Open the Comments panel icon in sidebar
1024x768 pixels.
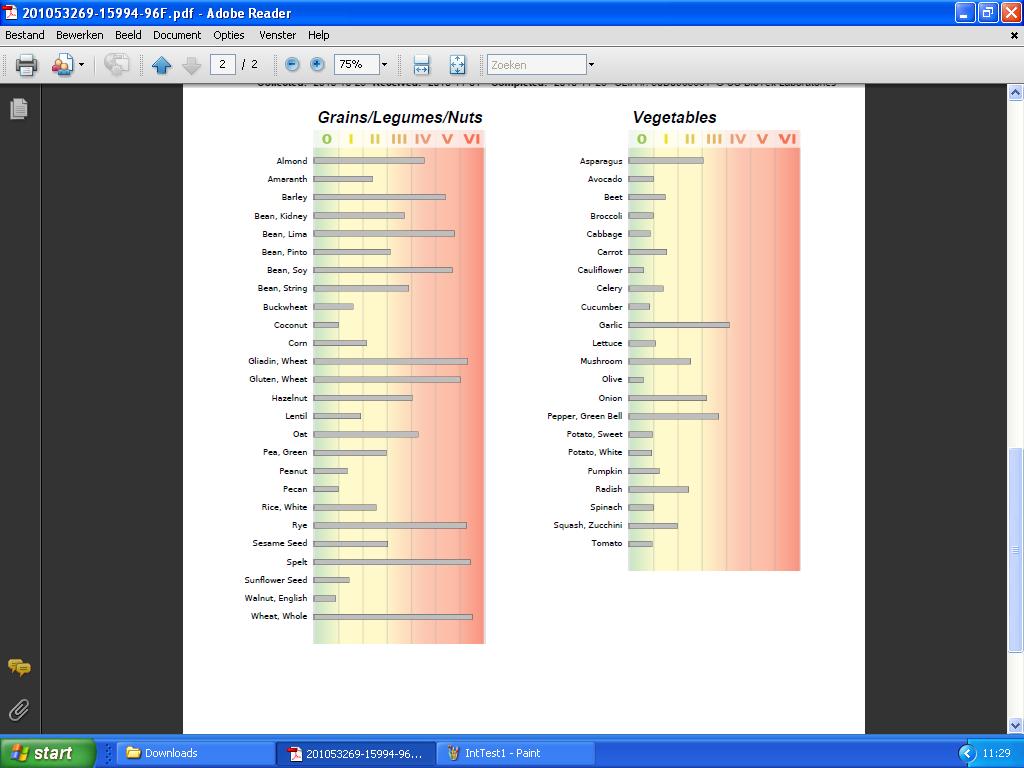pos(19,667)
